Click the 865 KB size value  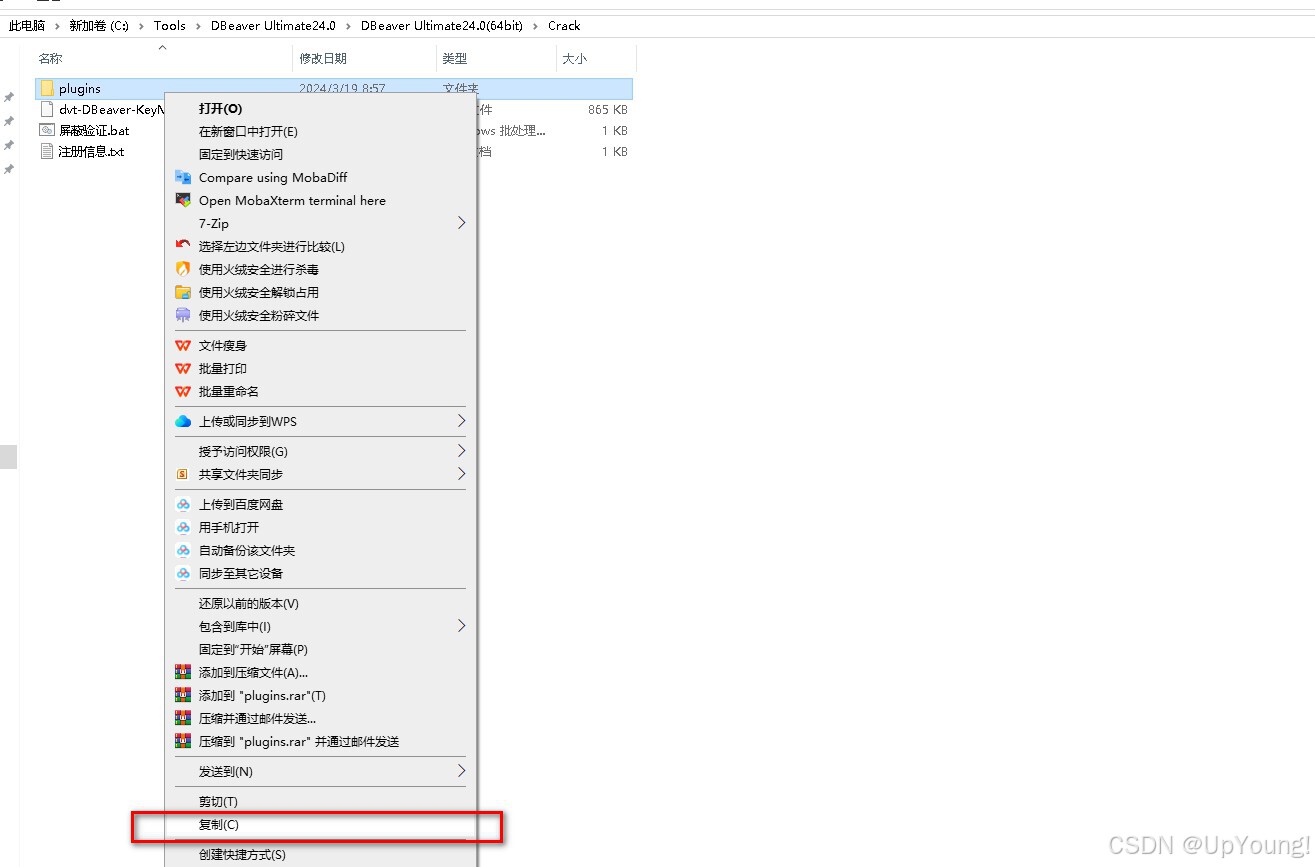click(608, 109)
